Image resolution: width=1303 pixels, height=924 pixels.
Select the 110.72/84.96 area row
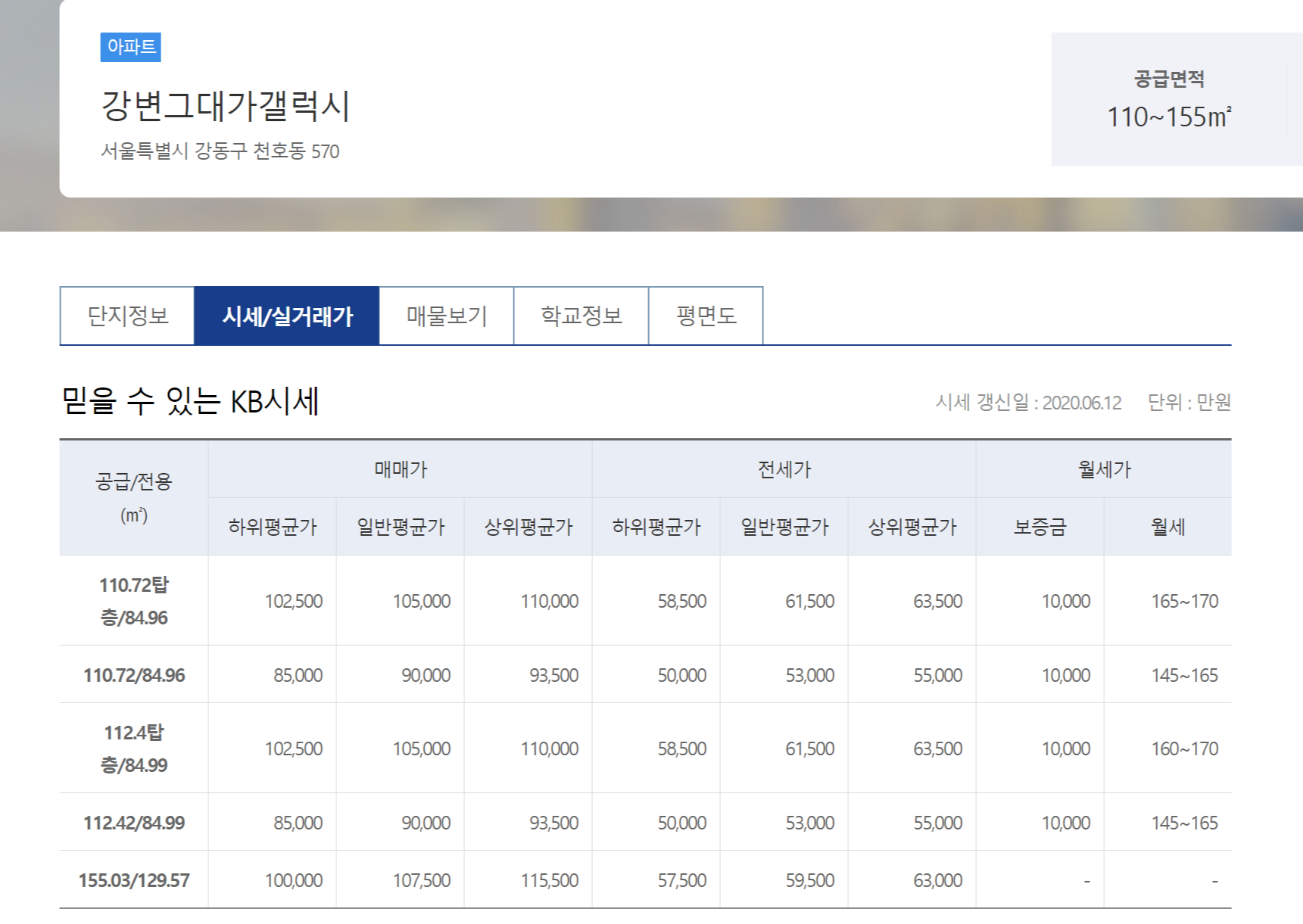coord(134,675)
